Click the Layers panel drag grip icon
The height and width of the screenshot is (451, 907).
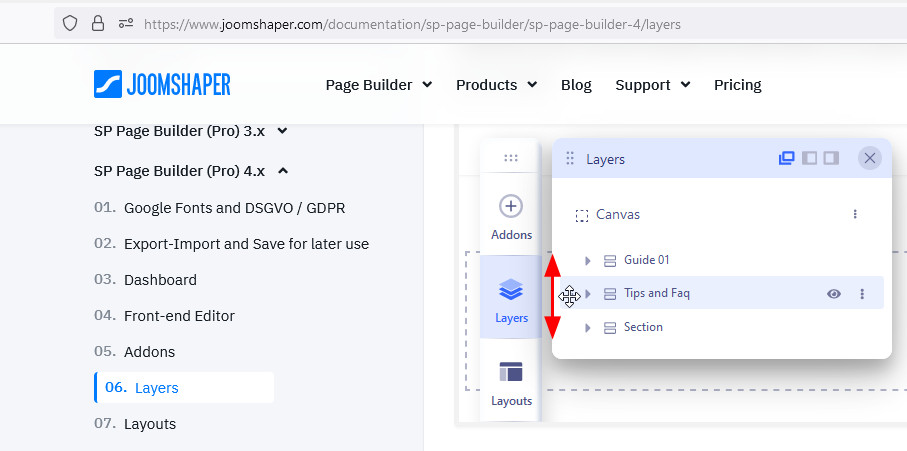click(x=570, y=158)
